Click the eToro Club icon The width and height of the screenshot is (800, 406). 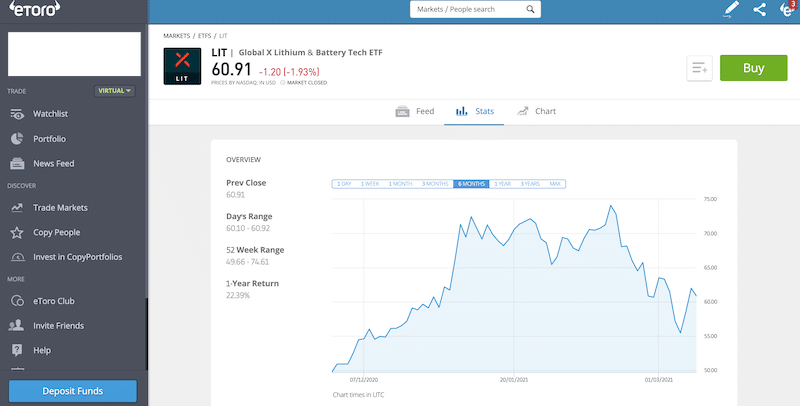17,301
